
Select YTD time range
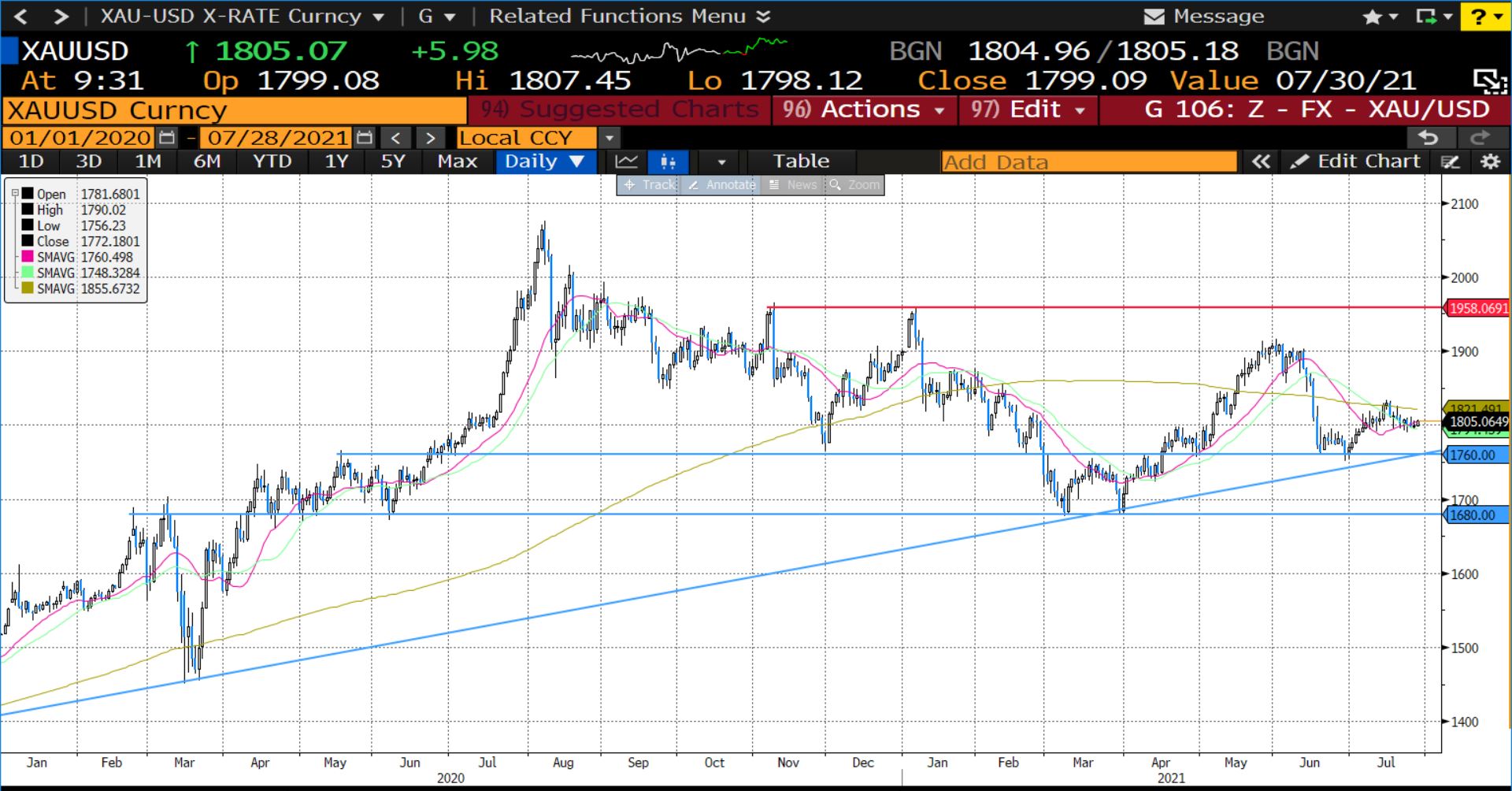(x=272, y=162)
